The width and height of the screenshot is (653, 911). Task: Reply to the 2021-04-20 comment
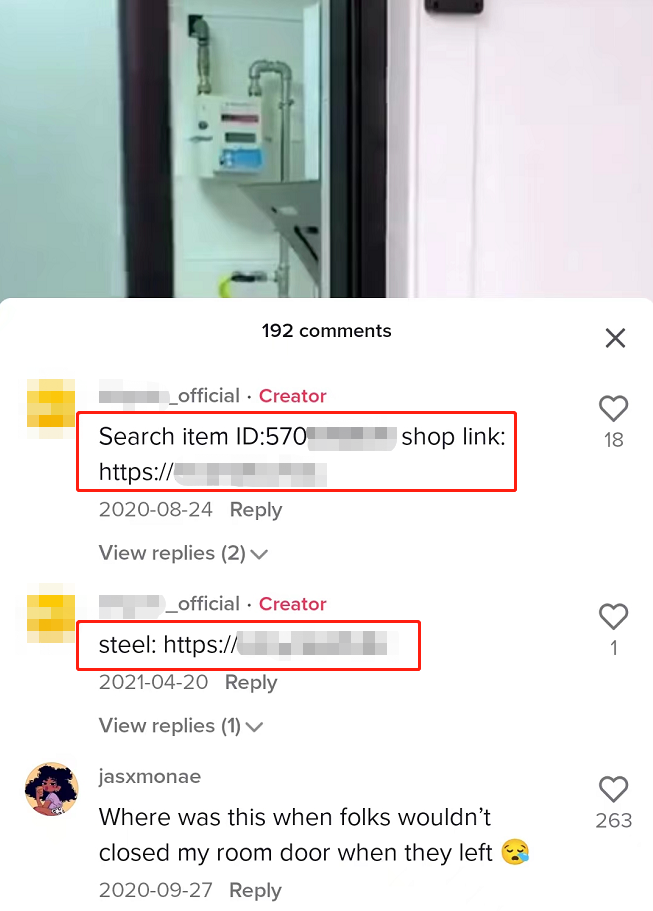tap(251, 682)
